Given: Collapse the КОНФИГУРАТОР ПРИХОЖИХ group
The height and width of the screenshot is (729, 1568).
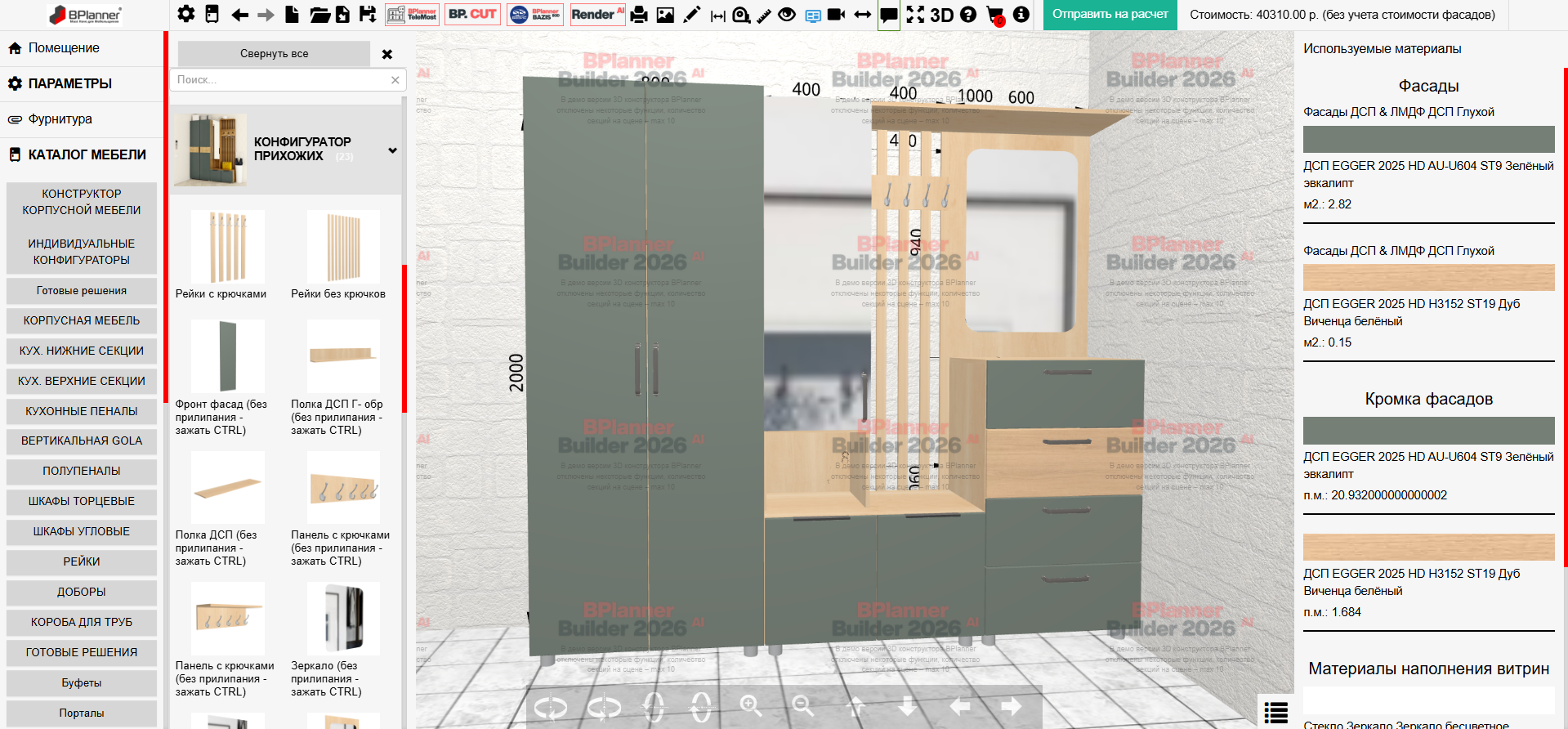Looking at the screenshot, I should (x=393, y=150).
